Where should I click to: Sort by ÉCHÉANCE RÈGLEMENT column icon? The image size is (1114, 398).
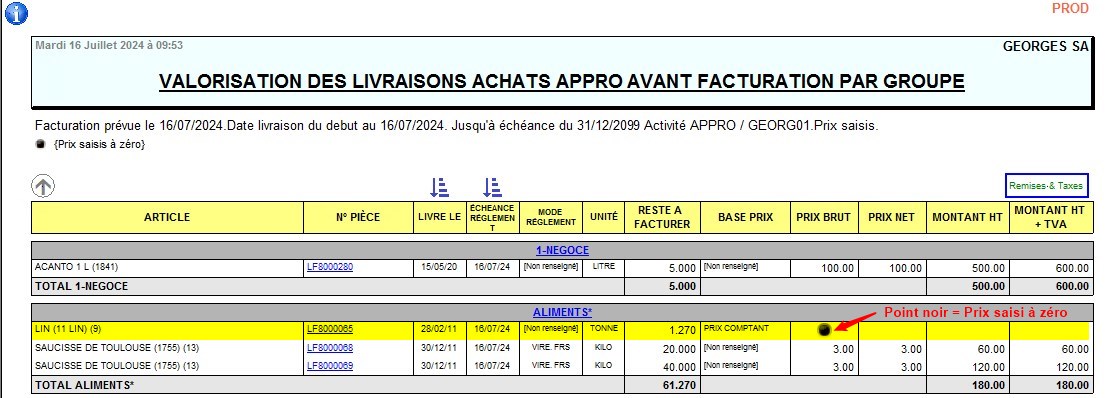(x=492, y=187)
